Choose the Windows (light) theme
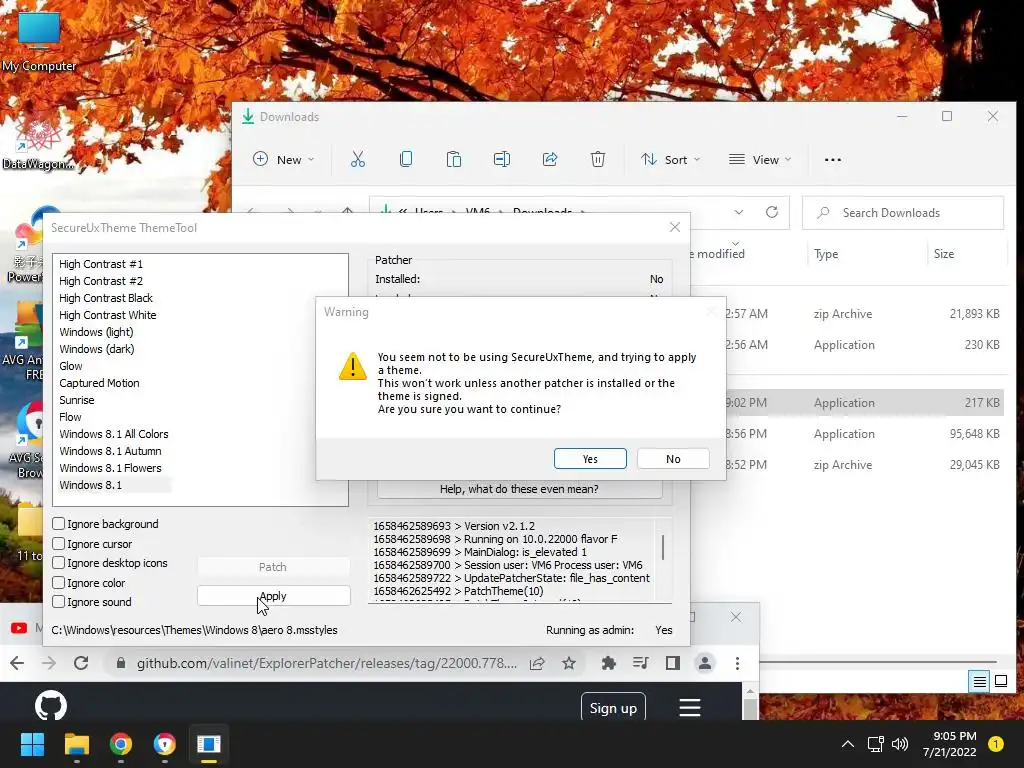1024x768 pixels. pos(96,332)
